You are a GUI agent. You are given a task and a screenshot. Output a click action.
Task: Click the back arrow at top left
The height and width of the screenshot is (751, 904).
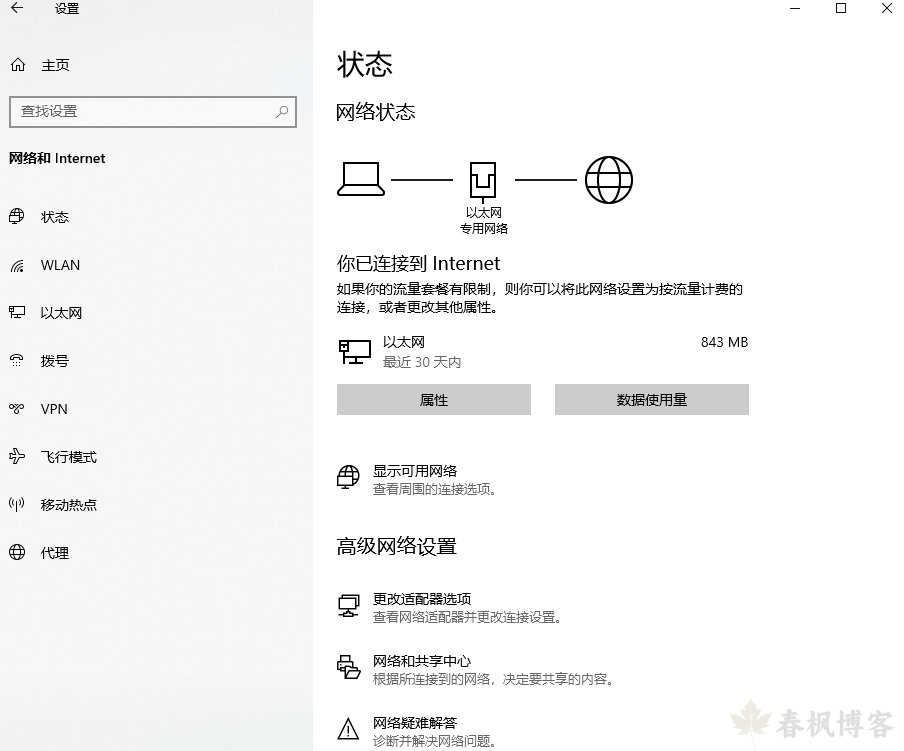[x=19, y=9]
